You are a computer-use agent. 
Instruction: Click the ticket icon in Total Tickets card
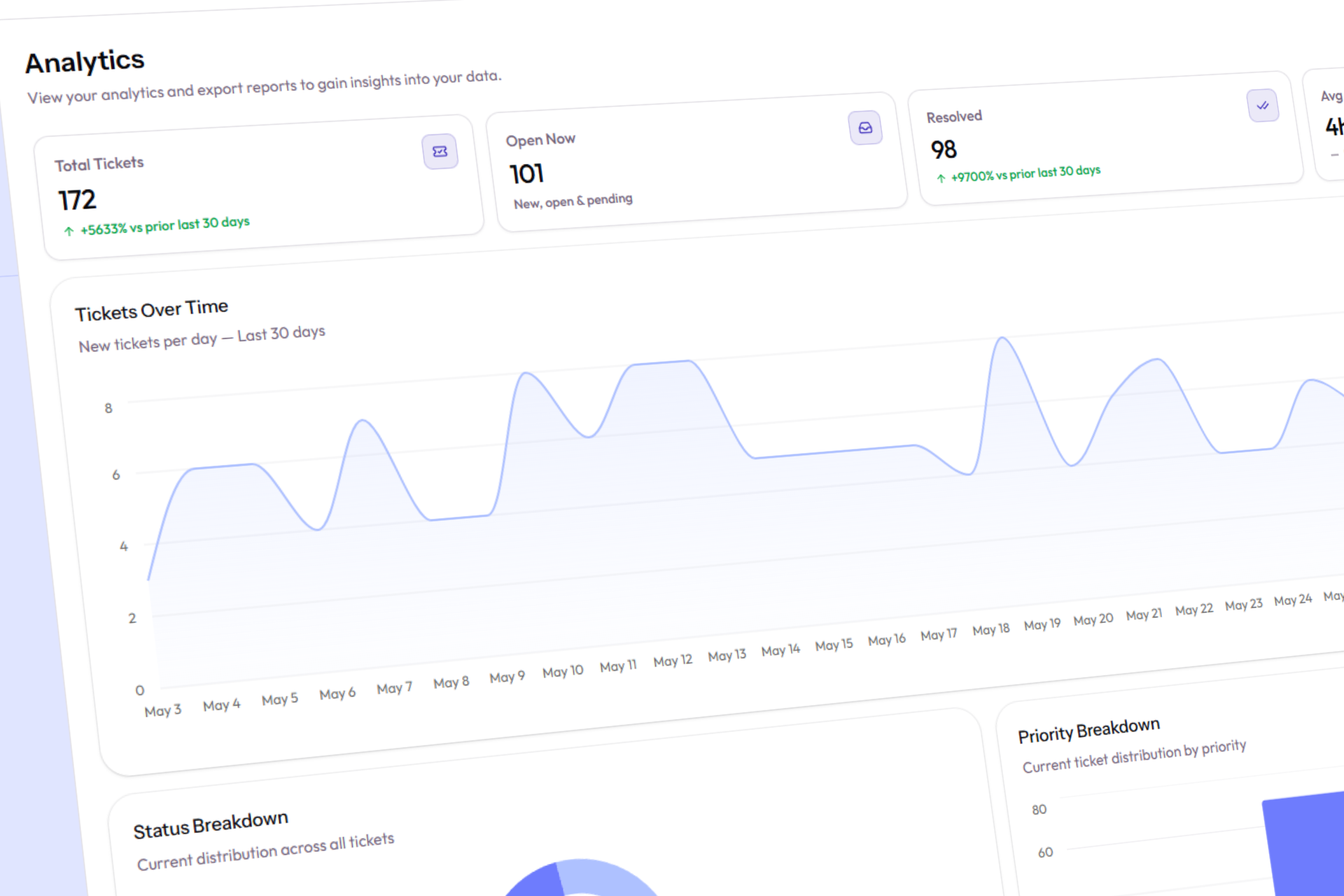(440, 151)
